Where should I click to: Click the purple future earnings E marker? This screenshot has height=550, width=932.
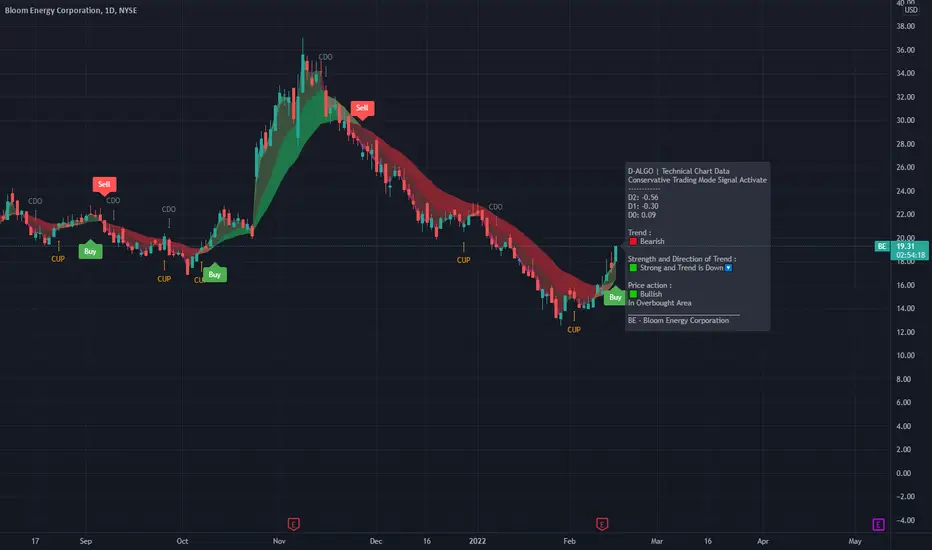879,524
